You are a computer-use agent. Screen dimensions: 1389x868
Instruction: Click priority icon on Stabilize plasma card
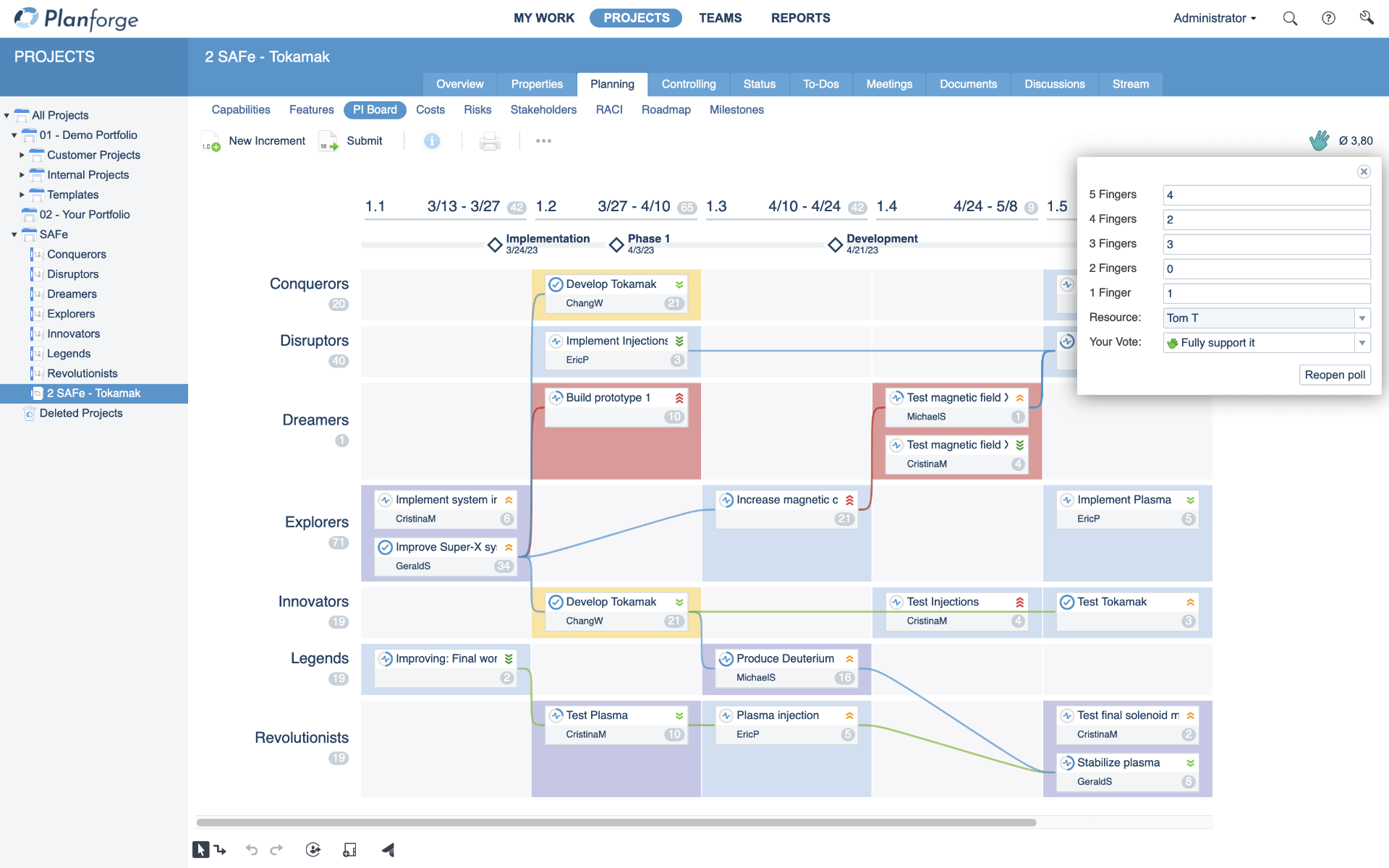click(1190, 763)
